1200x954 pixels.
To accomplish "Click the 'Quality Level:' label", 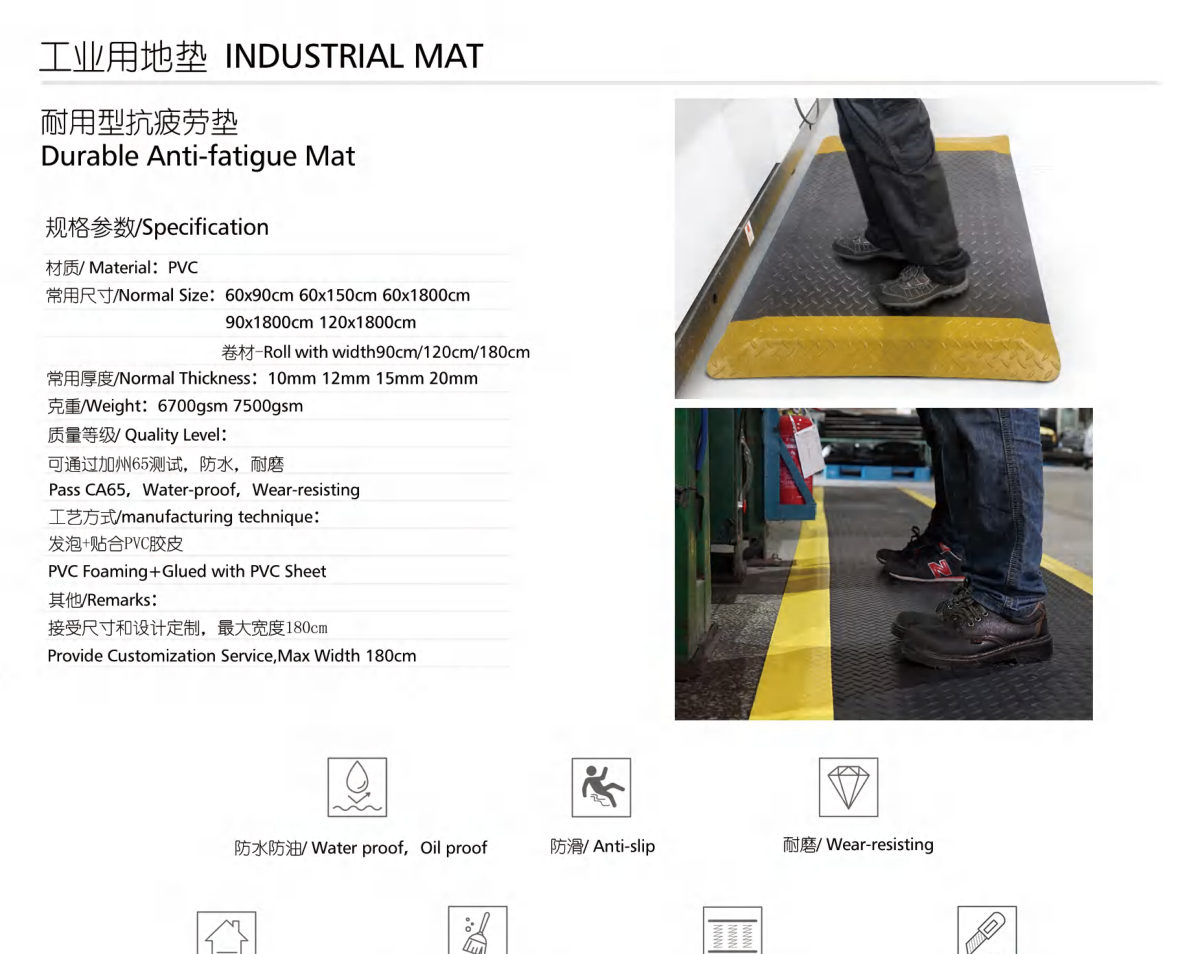I will coord(137,435).
